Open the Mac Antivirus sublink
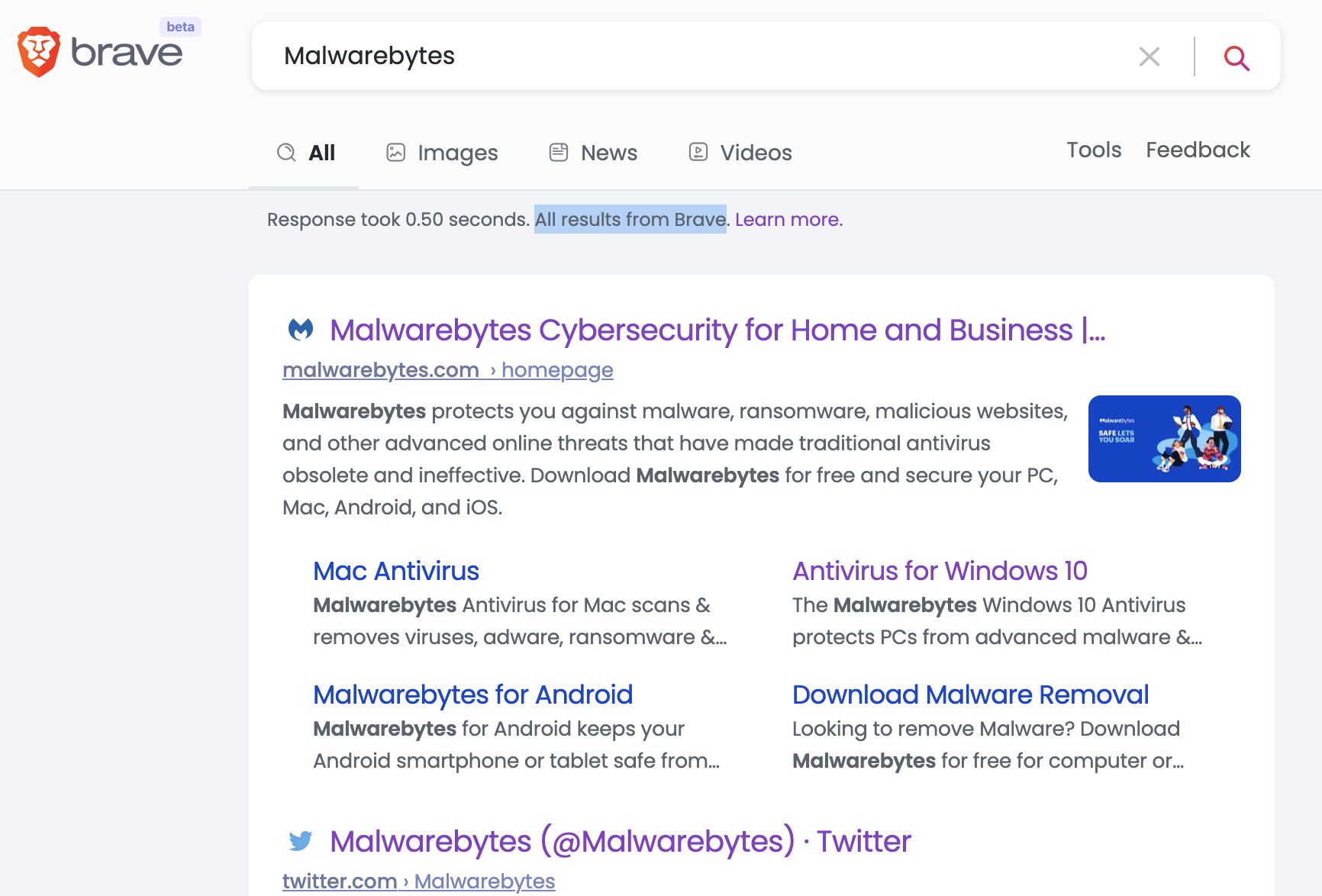 click(396, 571)
